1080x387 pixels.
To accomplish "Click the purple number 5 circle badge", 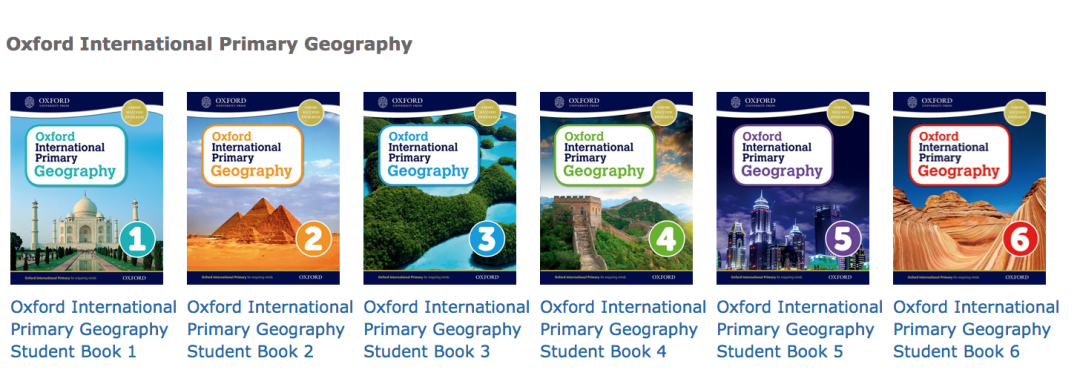I will [843, 240].
